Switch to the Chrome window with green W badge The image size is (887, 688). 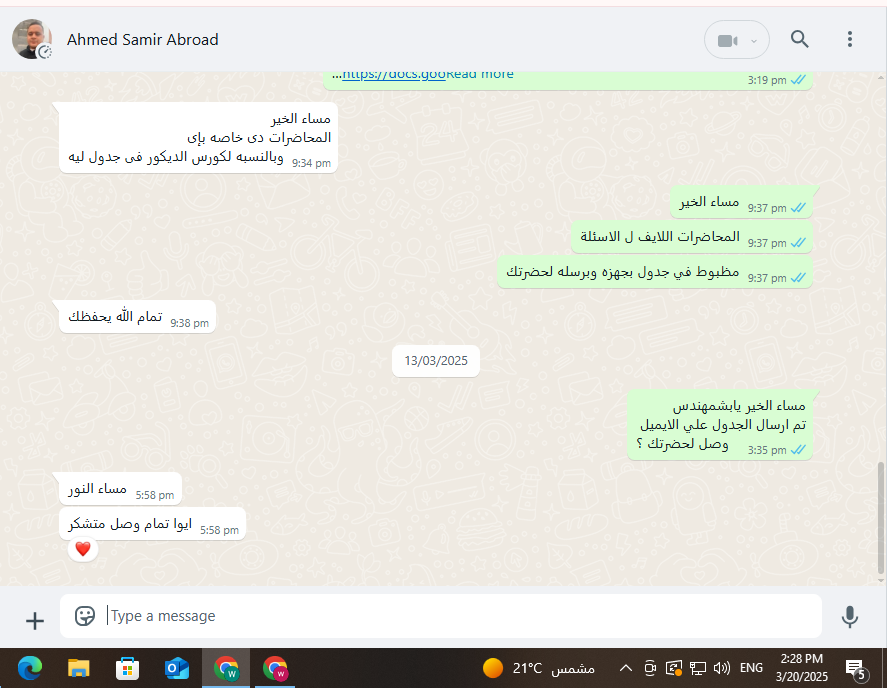(226, 668)
